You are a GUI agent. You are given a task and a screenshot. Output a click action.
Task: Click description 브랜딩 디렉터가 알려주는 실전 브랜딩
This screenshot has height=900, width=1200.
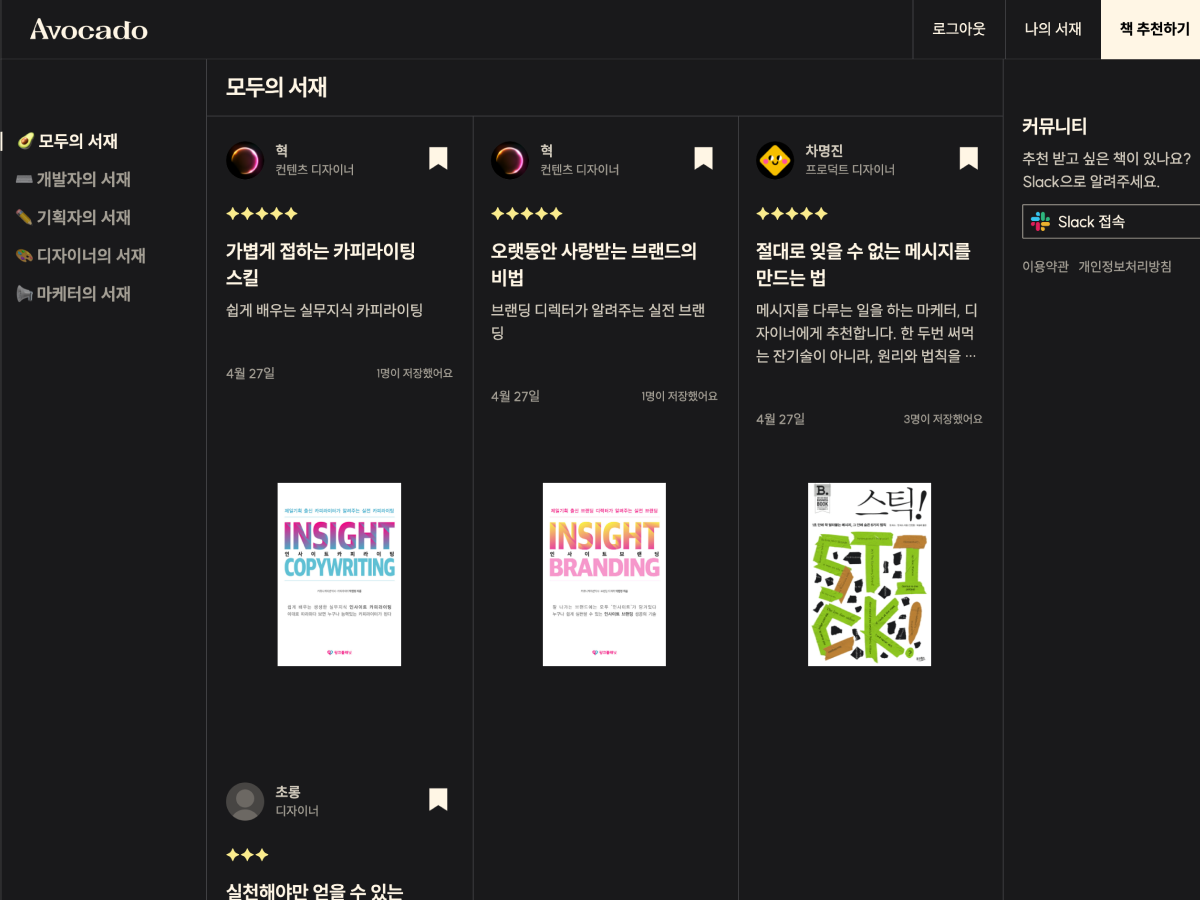[x=598, y=321]
